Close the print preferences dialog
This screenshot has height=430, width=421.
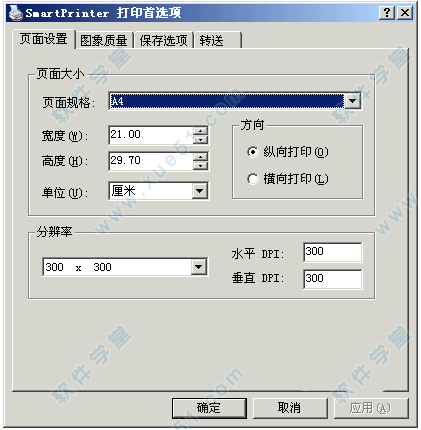coord(405,13)
